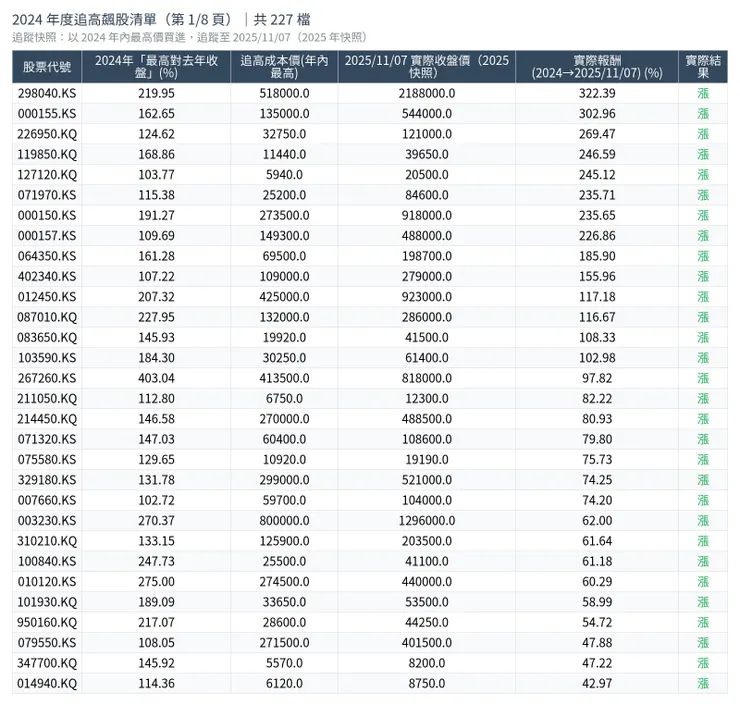Select stock code 347700.KQ
This screenshot has width=740, height=706.
tap(47, 663)
